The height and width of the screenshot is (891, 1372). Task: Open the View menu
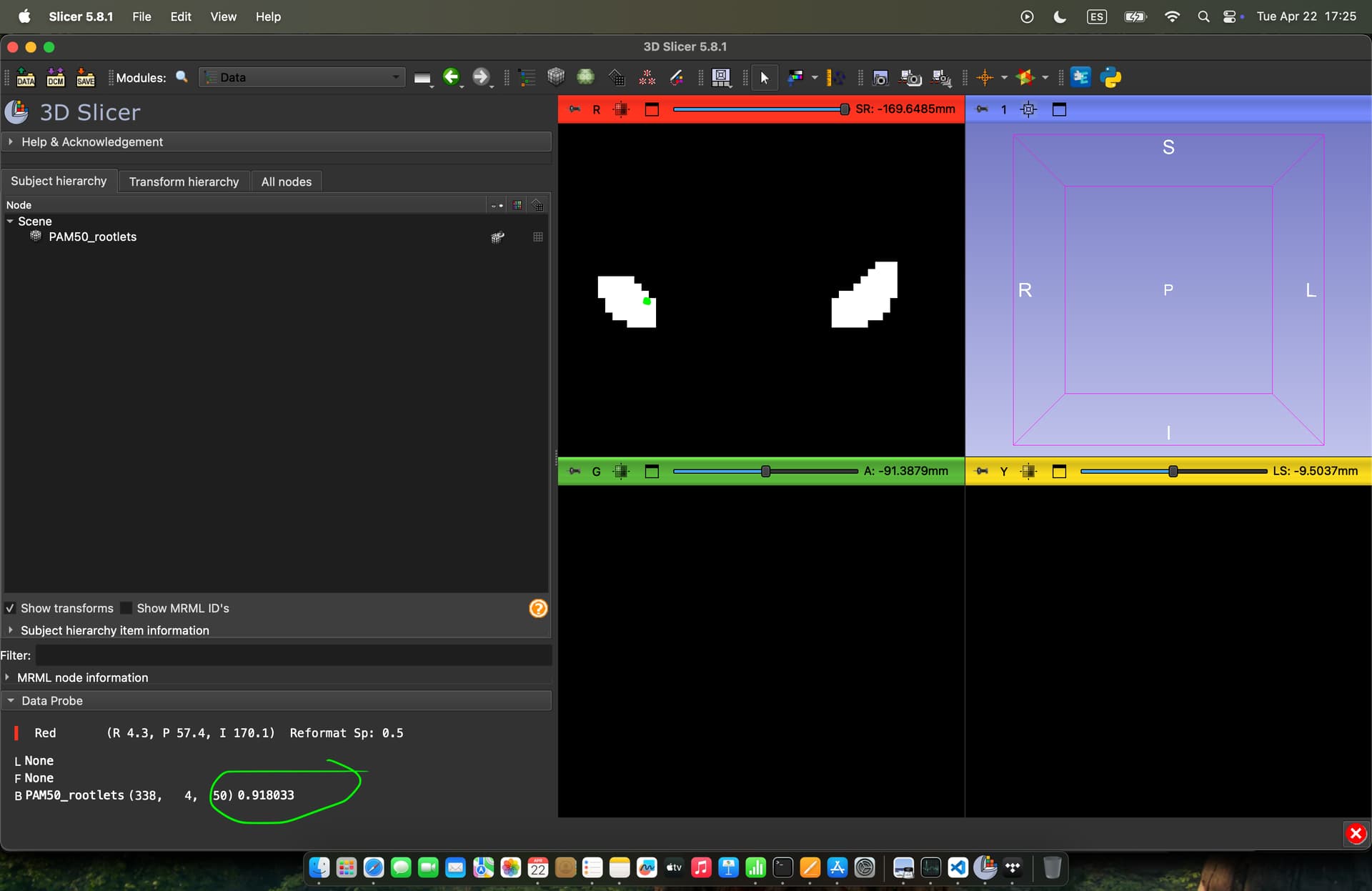[223, 16]
